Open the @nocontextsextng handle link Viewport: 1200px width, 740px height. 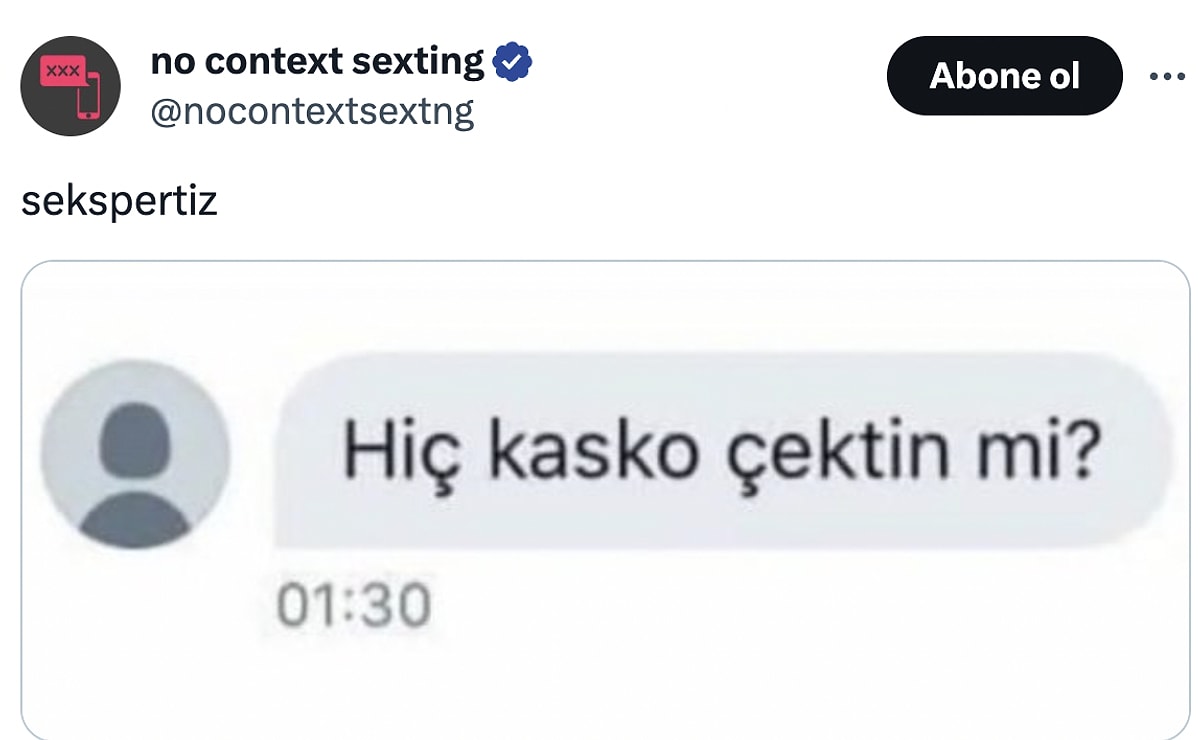(x=311, y=112)
